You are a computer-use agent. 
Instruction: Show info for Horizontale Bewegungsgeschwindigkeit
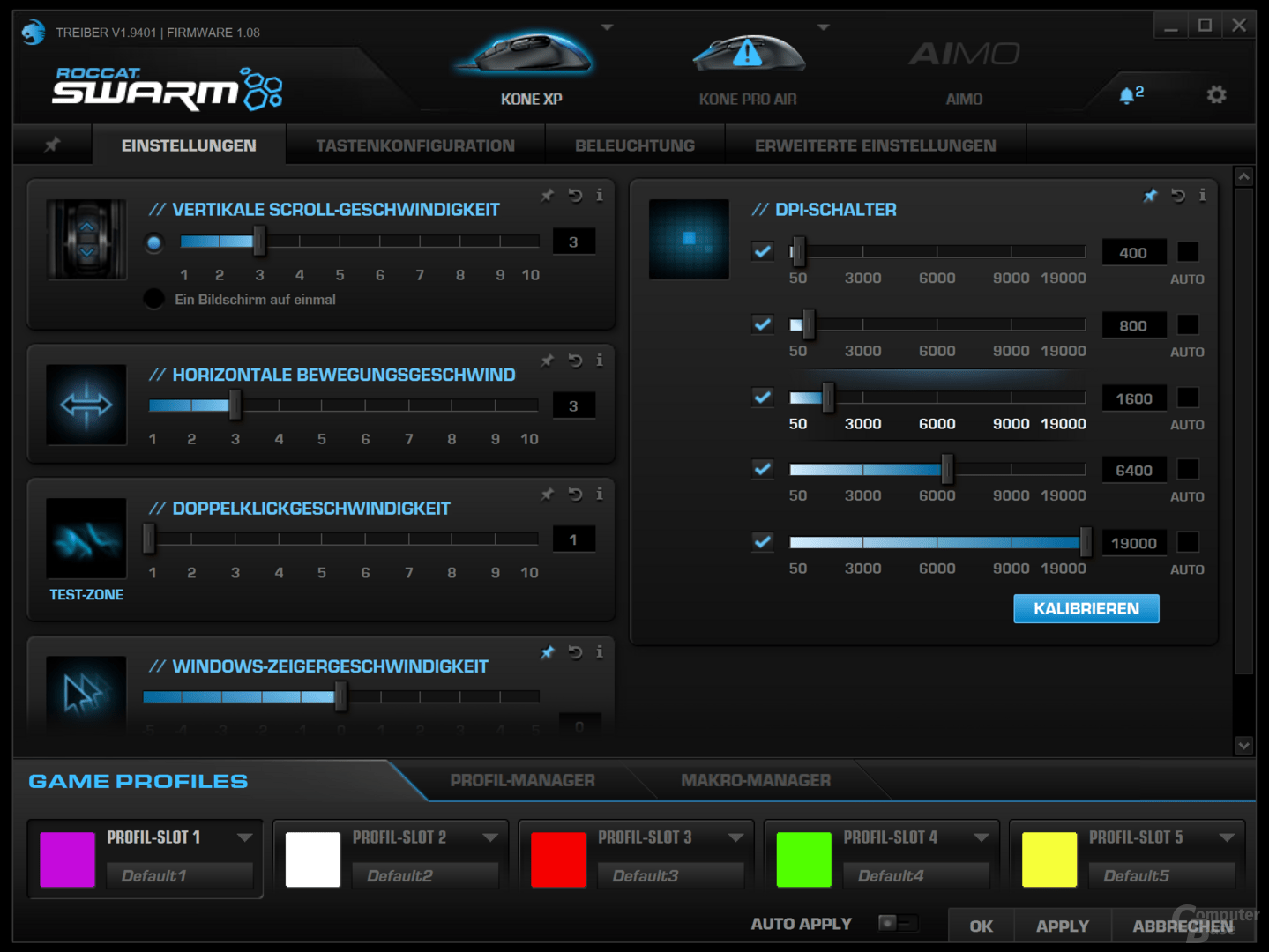(600, 361)
